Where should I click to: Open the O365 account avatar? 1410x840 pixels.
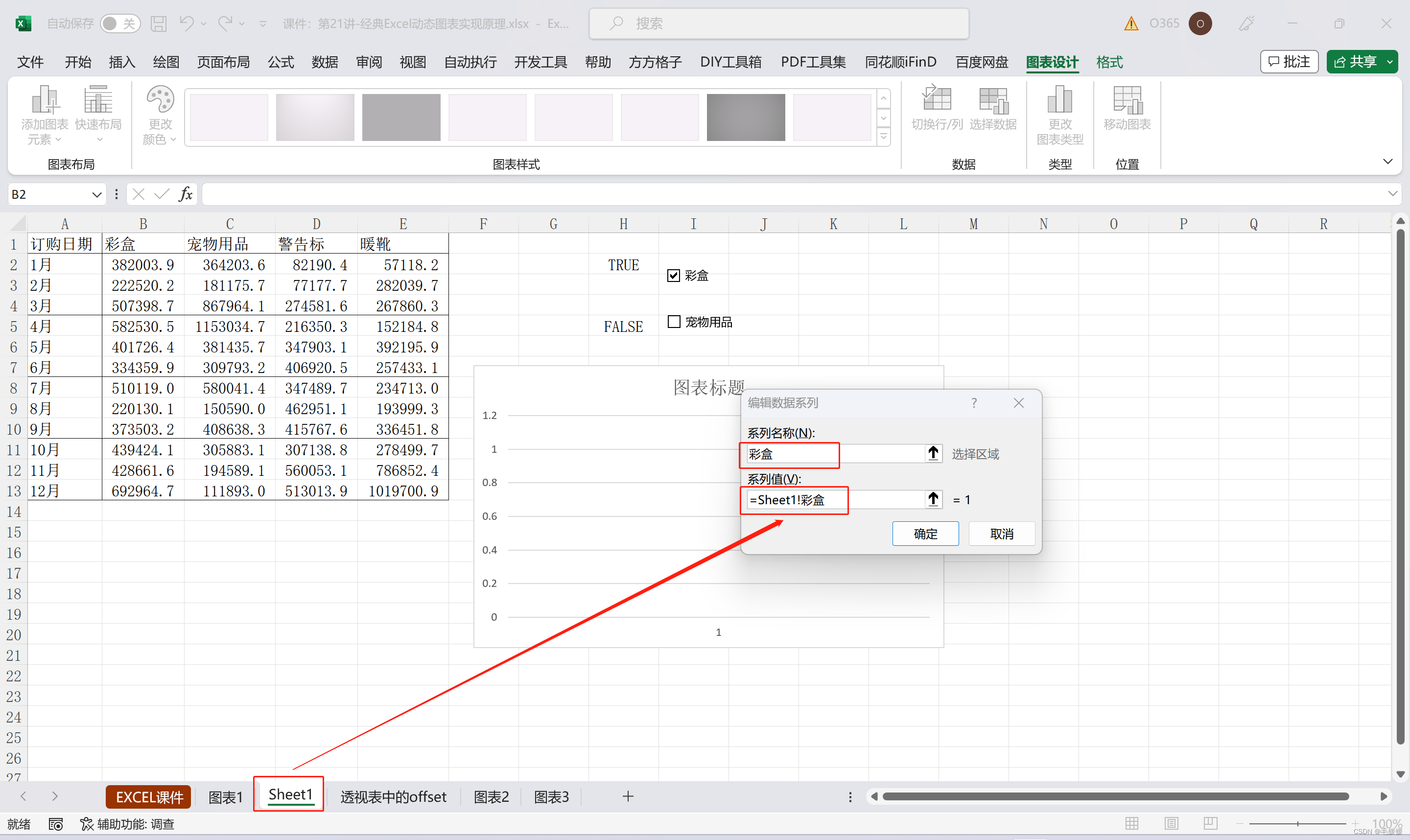(1200, 23)
